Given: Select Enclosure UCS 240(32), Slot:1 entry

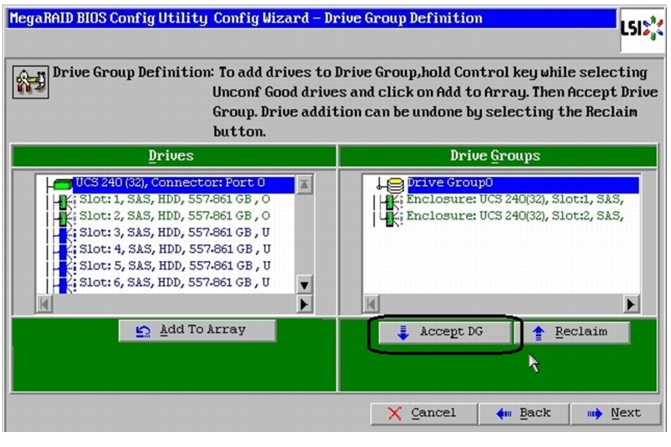Looking at the screenshot, I should point(515,199).
